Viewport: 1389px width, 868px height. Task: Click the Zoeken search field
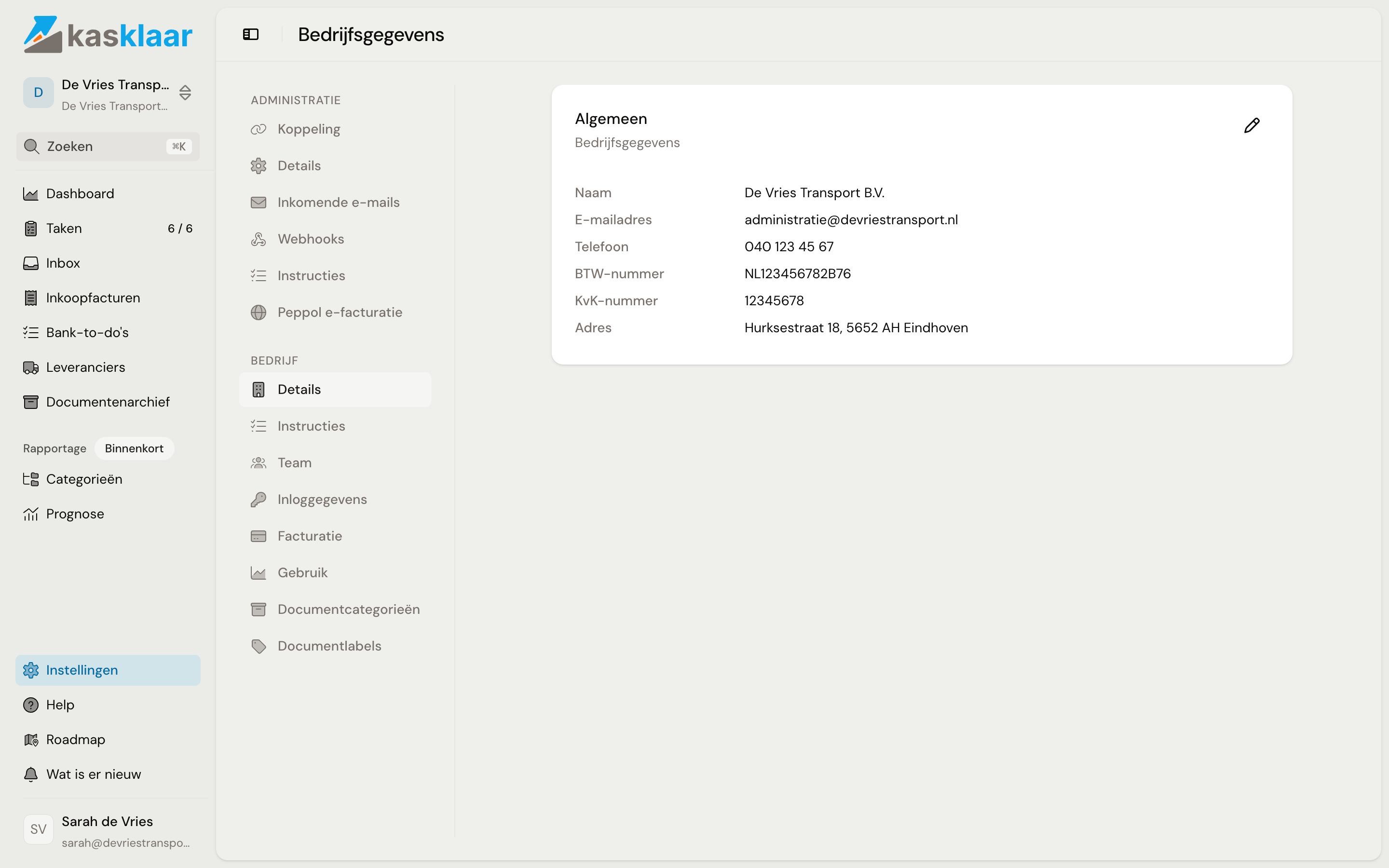[108, 147]
